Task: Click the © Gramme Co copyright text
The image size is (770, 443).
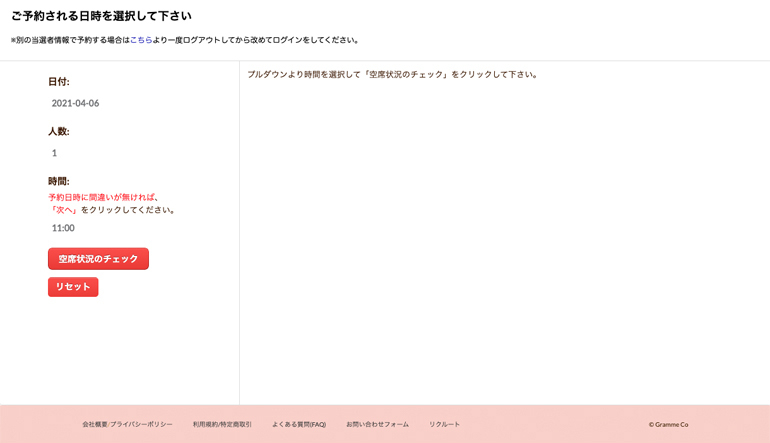Action: coord(668,424)
